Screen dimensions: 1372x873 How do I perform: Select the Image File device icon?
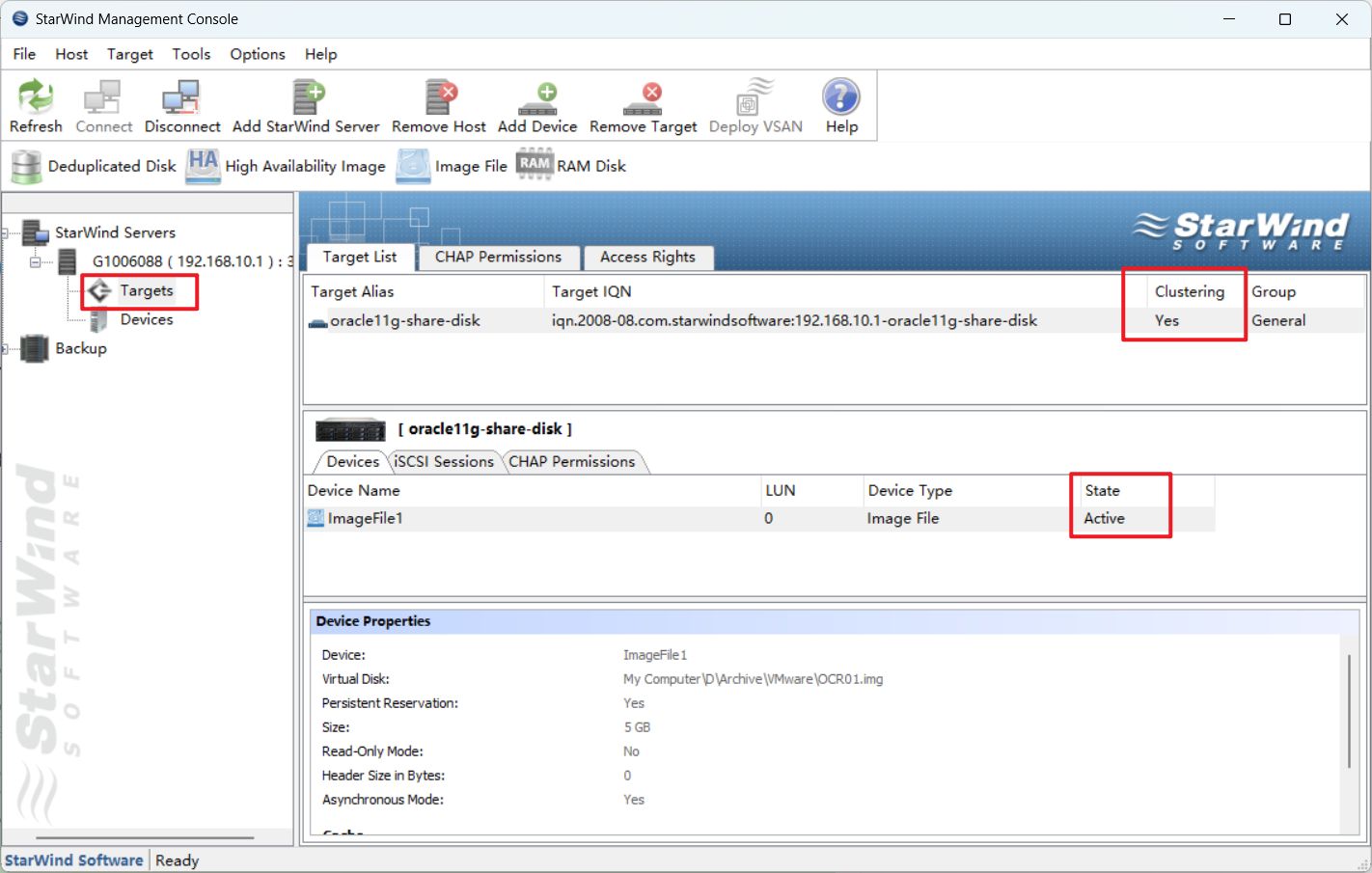pos(413,166)
